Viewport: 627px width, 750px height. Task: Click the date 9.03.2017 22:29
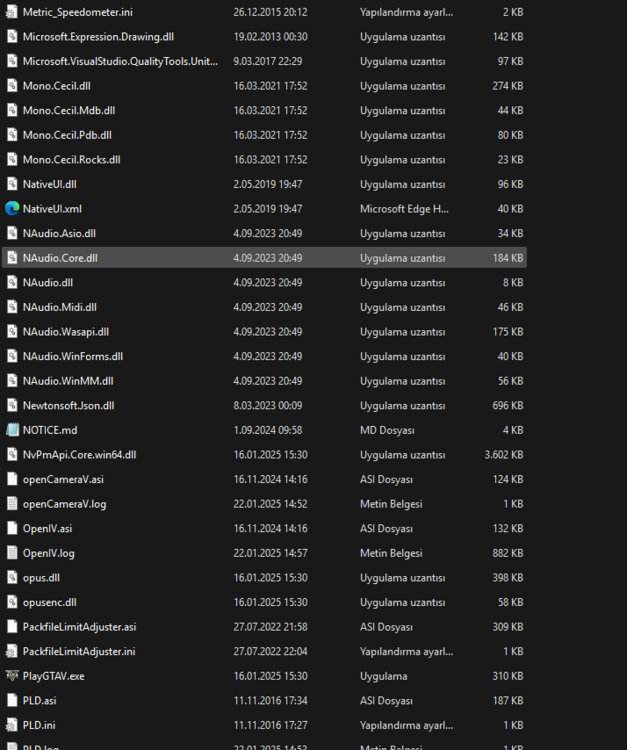coord(268,61)
